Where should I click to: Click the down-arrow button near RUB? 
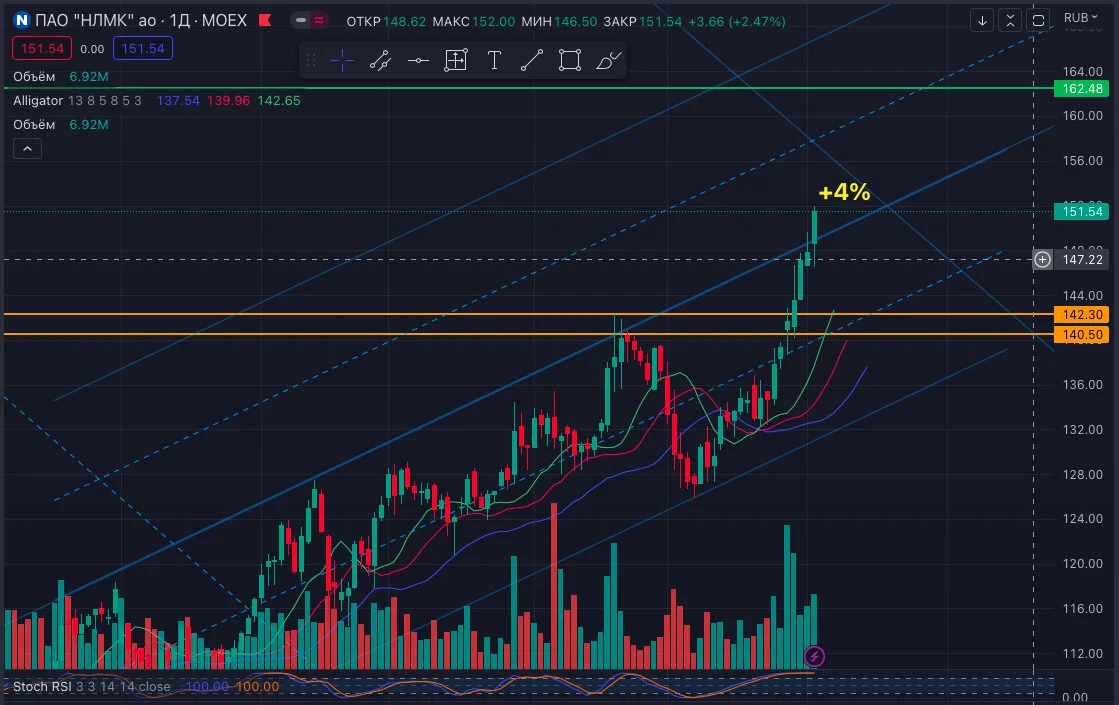coord(982,21)
